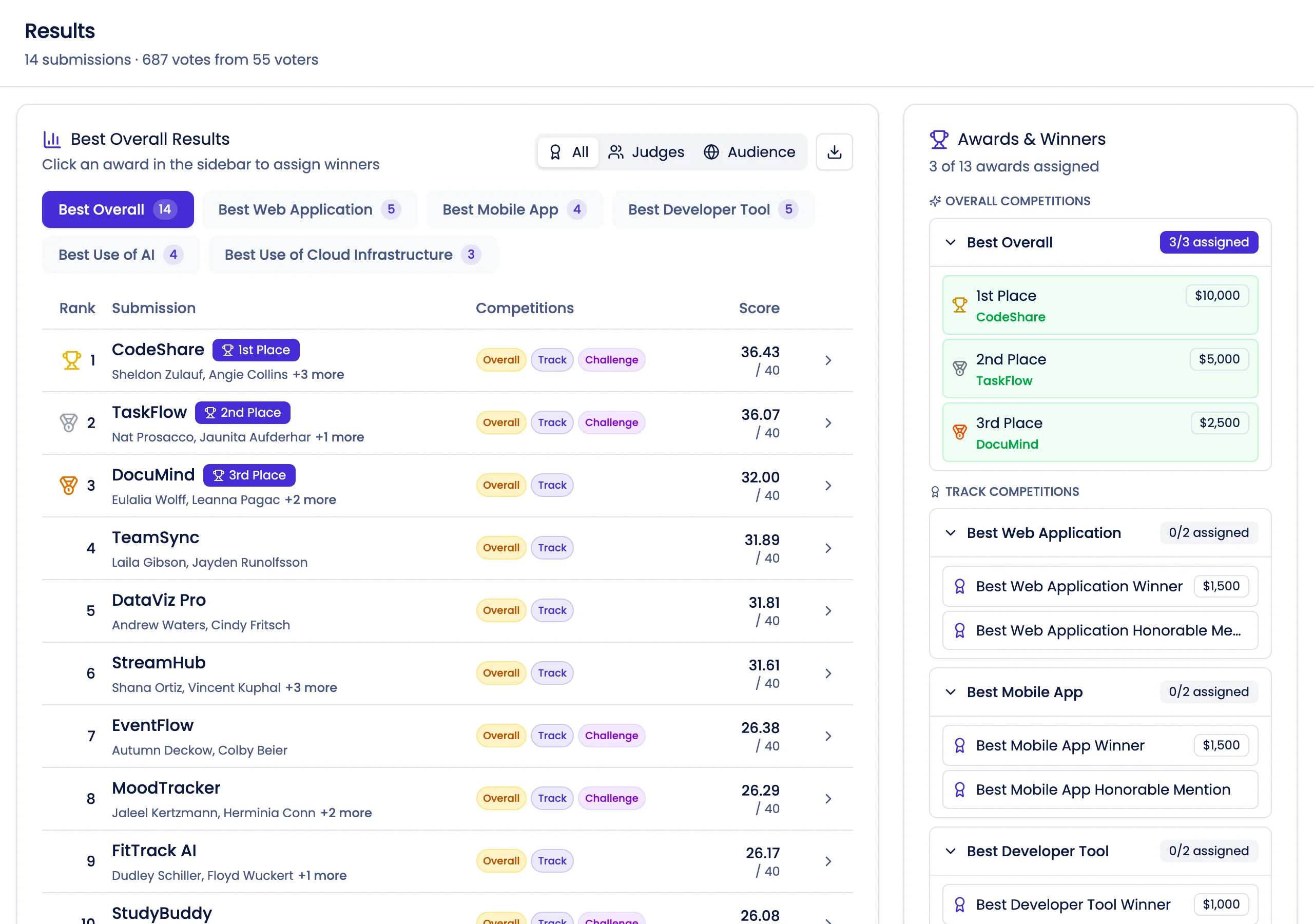1314x924 pixels.
Task: Select the Audience vote filter
Action: (750, 152)
